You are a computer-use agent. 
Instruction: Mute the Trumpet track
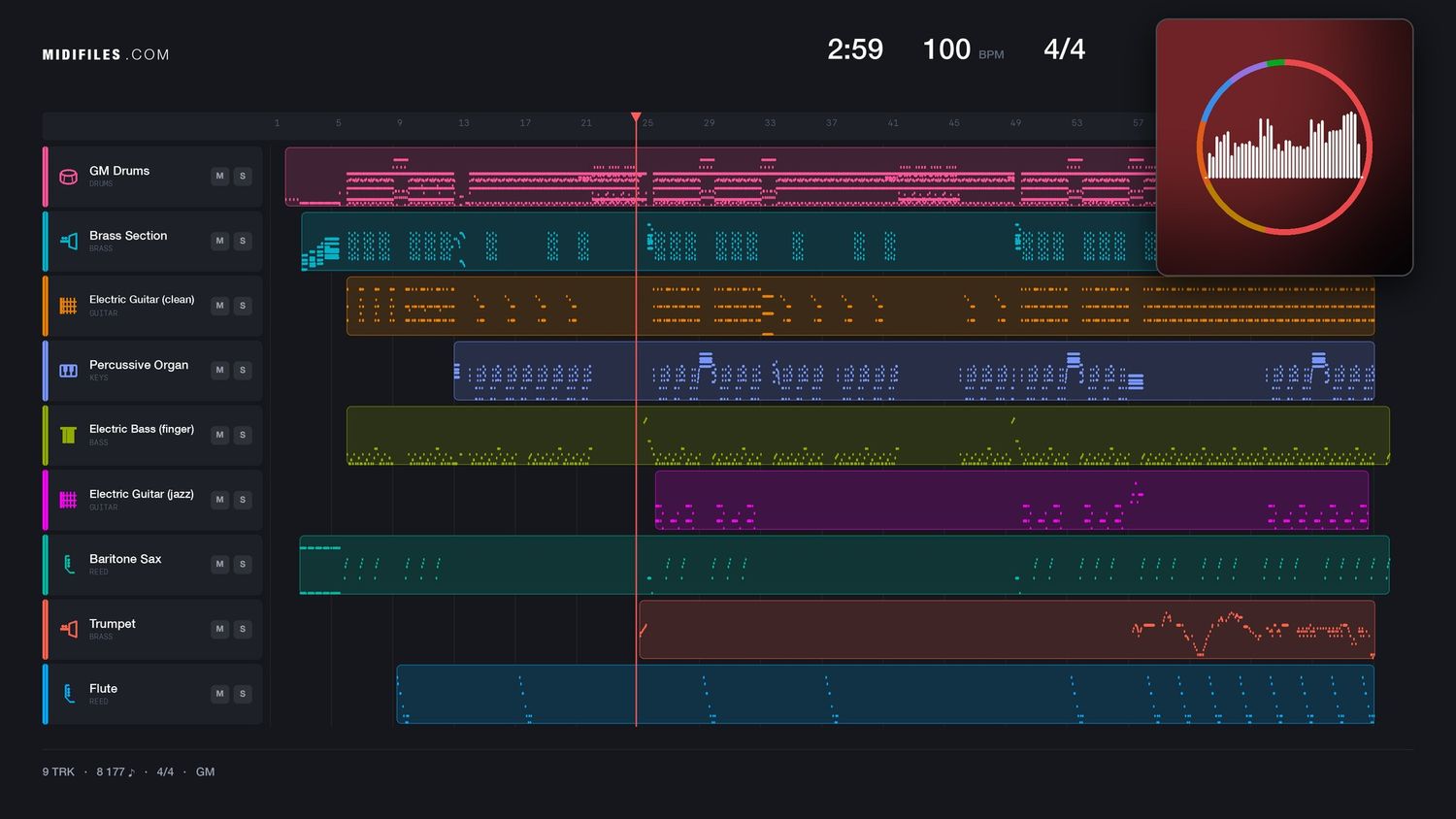tap(220, 629)
